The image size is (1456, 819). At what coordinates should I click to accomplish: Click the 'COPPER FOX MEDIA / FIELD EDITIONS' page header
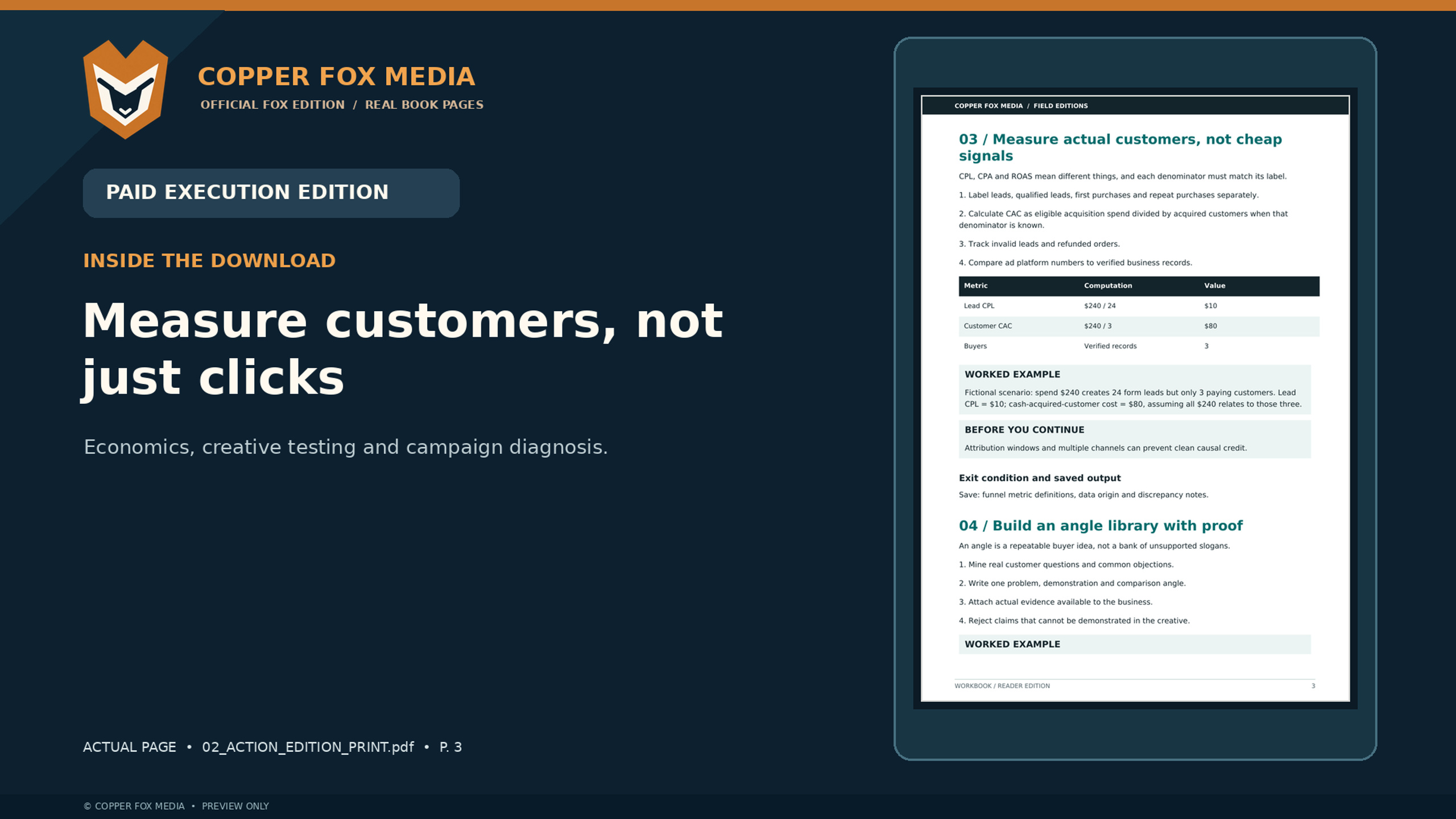click(1021, 106)
